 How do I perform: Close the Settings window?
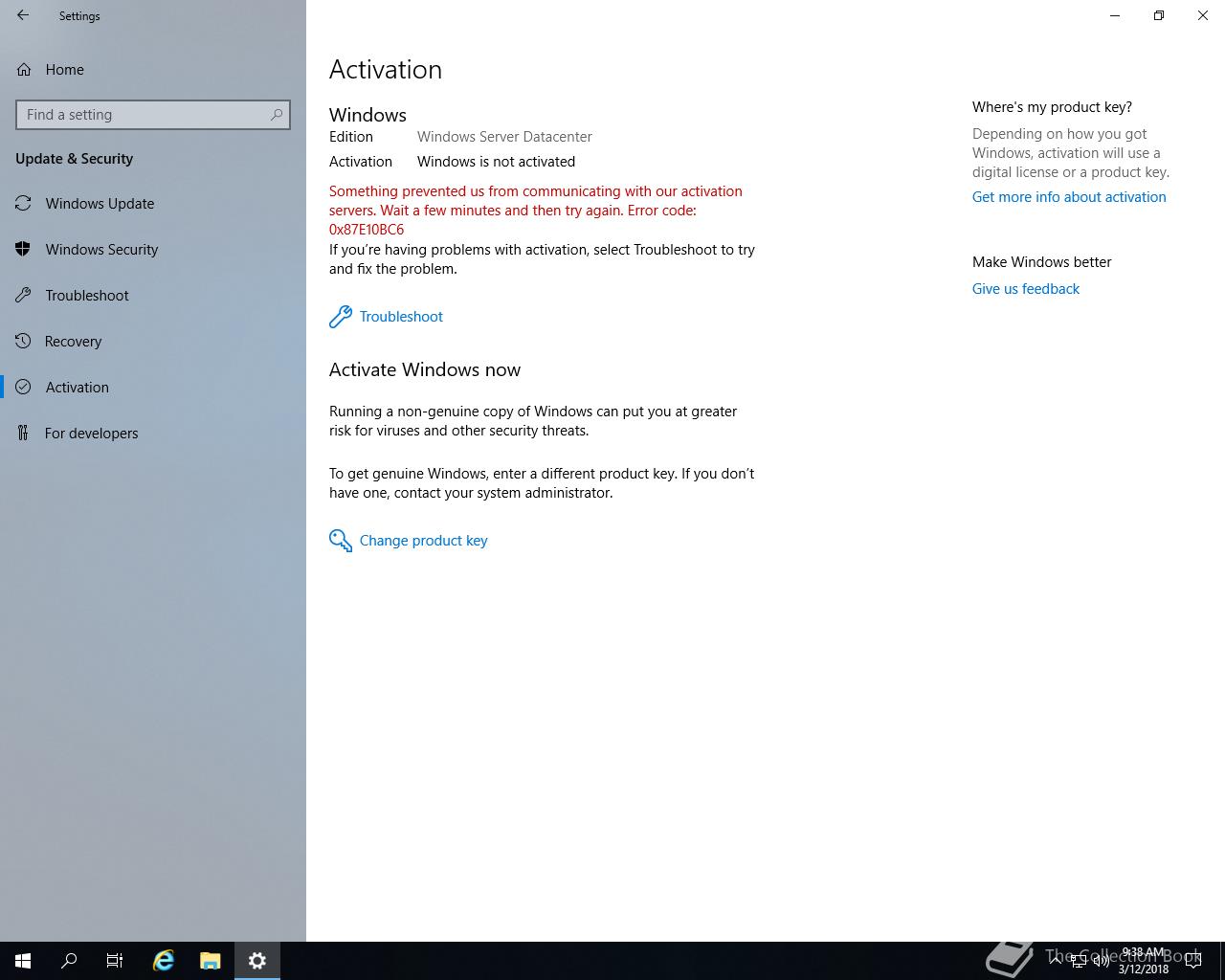tap(1203, 15)
